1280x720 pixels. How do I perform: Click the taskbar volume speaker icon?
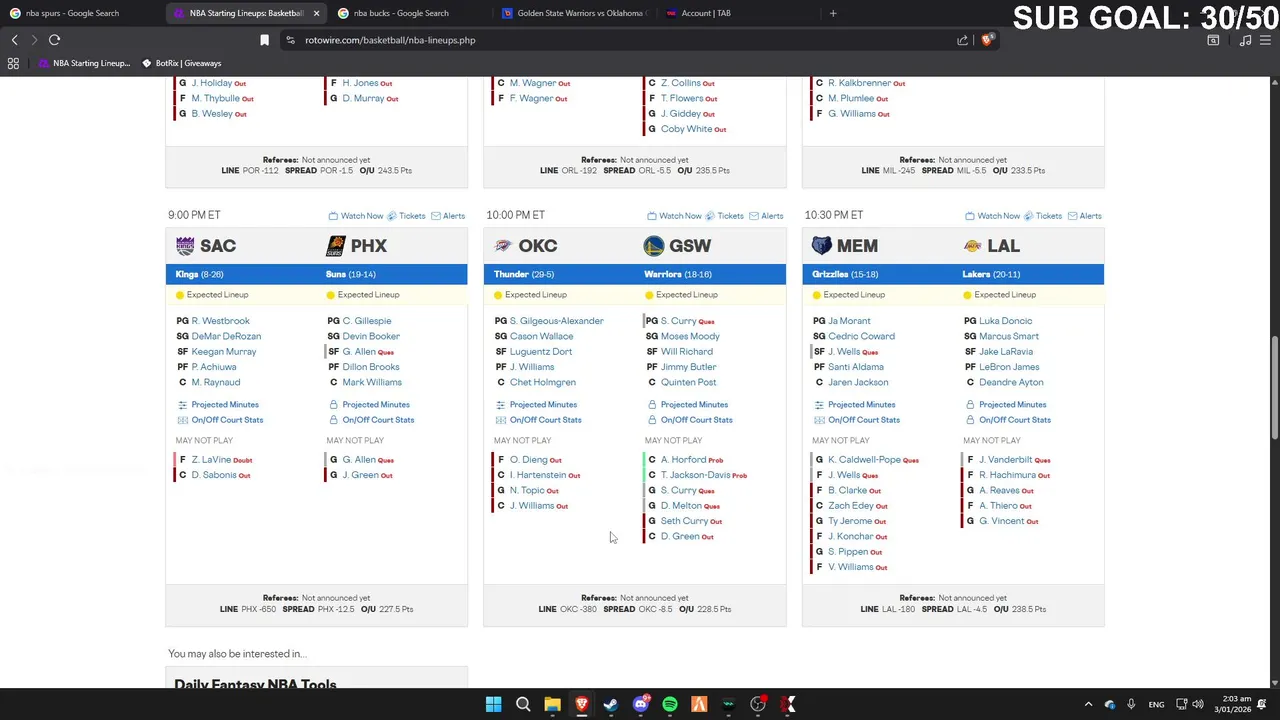click(x=1198, y=705)
